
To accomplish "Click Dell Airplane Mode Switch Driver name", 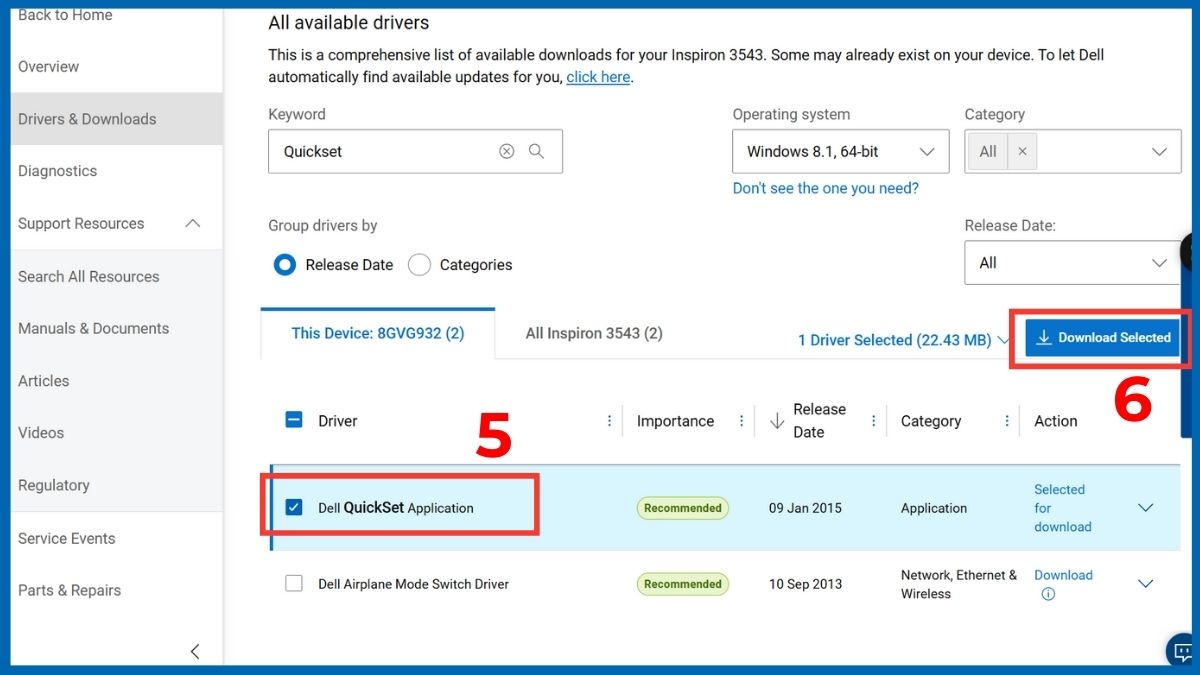I will [x=413, y=584].
